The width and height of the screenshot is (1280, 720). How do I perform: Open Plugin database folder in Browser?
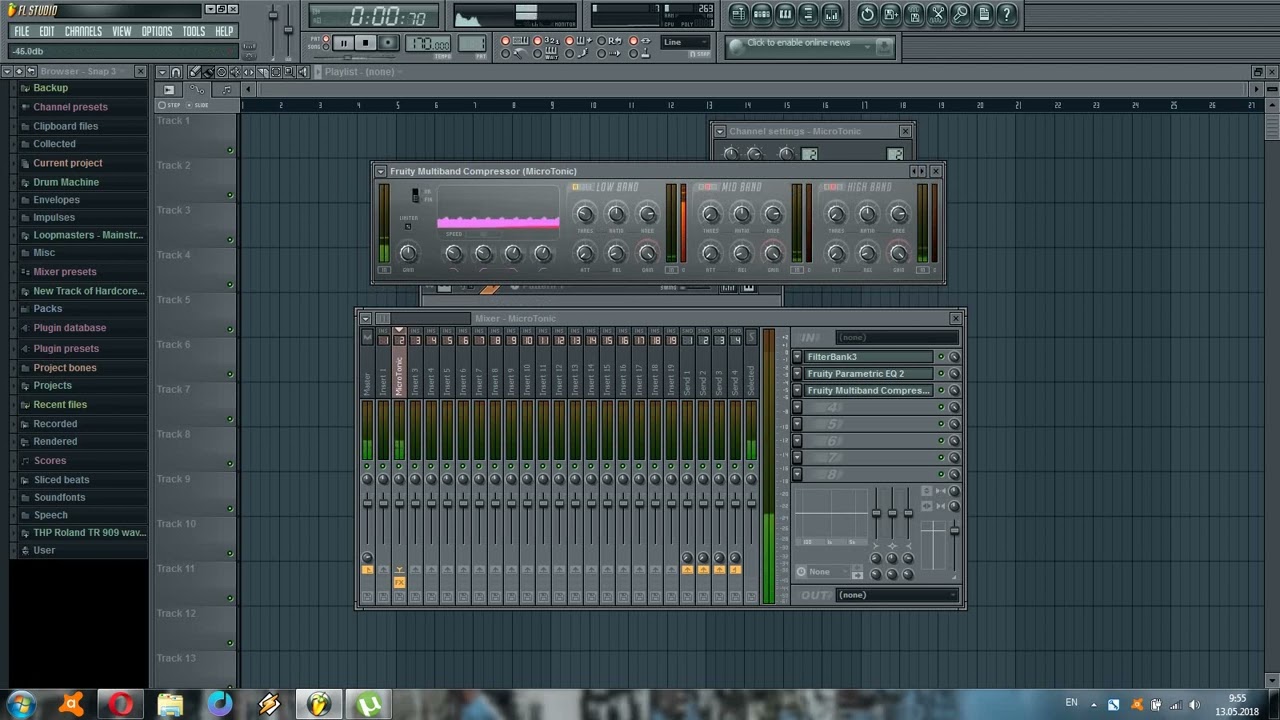tap(69, 328)
